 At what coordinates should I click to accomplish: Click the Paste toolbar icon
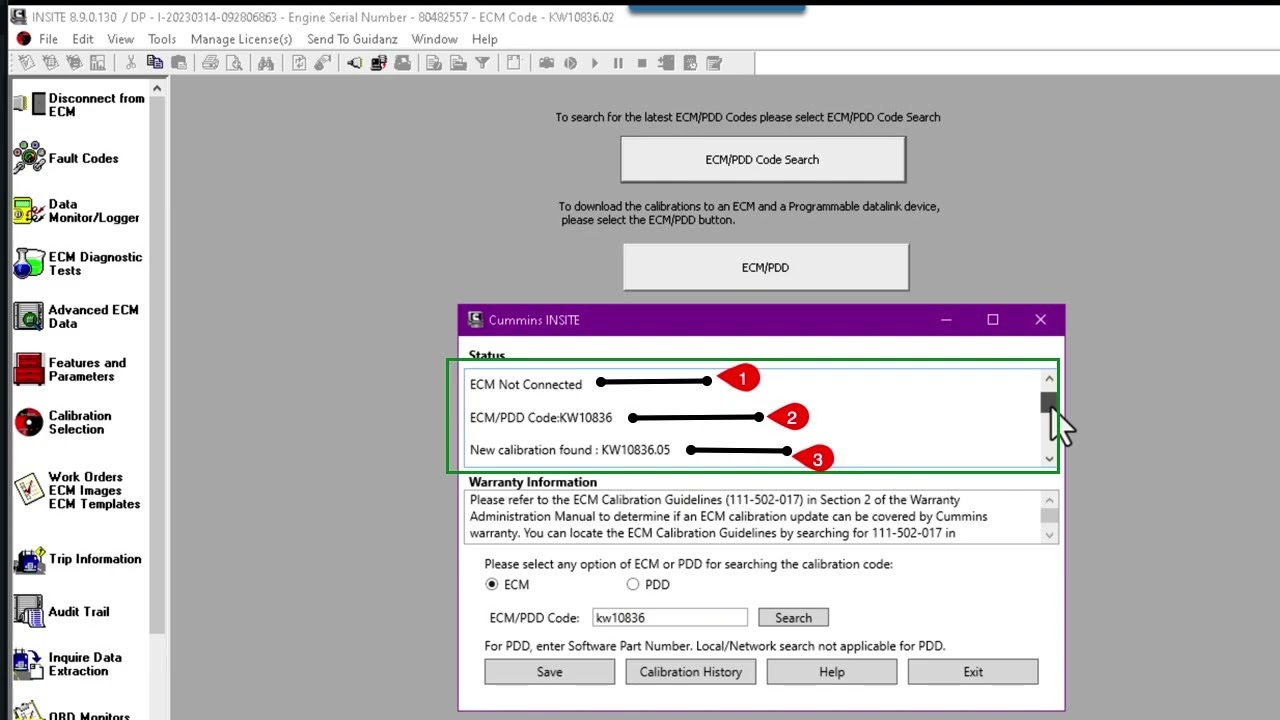tap(178, 63)
